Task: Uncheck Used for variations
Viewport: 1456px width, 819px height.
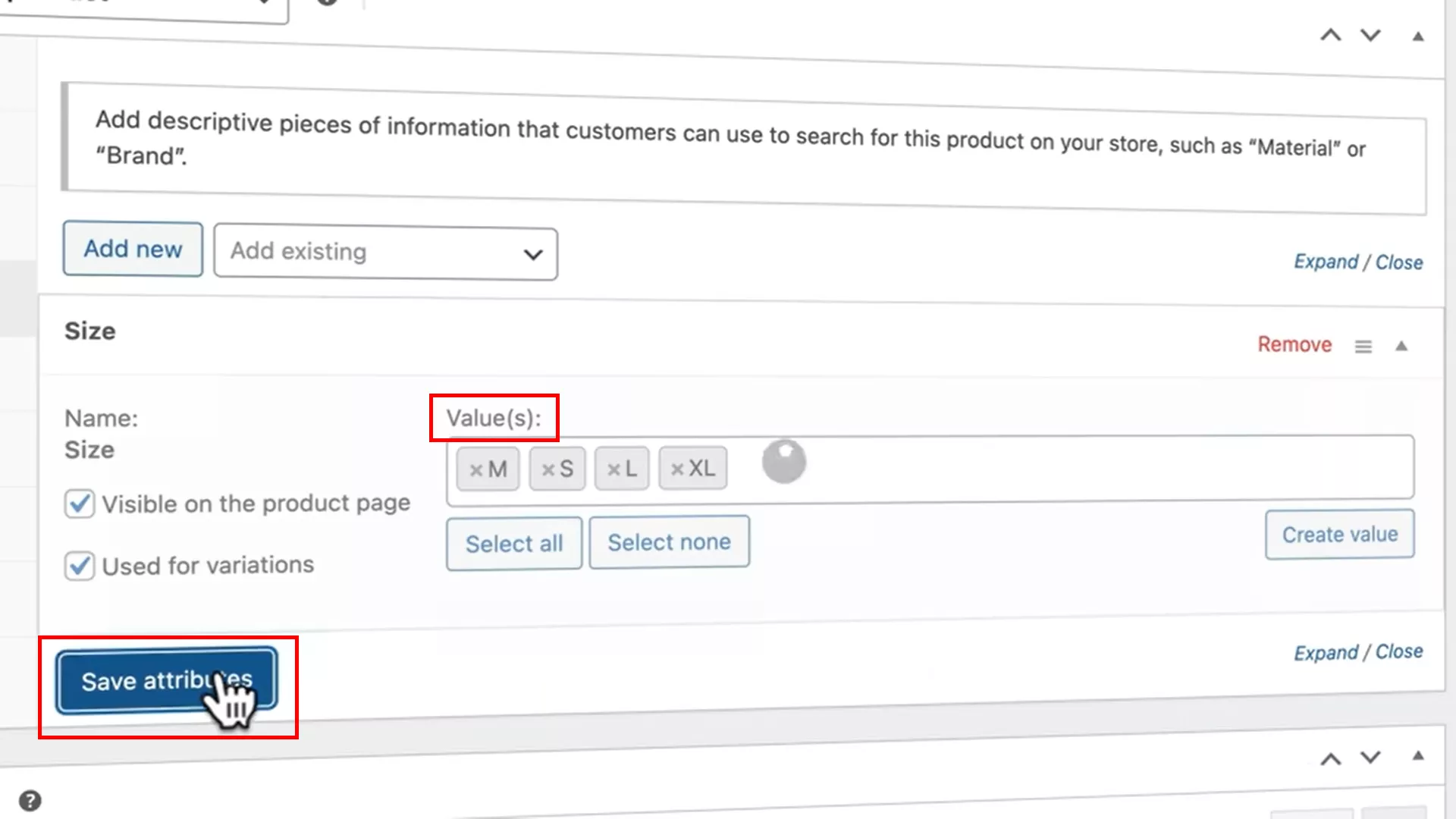Action: (80, 566)
